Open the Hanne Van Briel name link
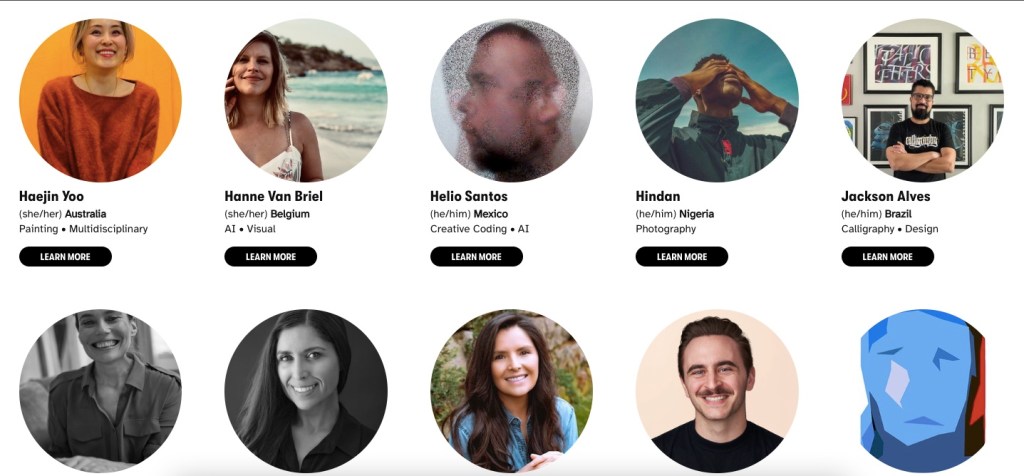 click(274, 197)
